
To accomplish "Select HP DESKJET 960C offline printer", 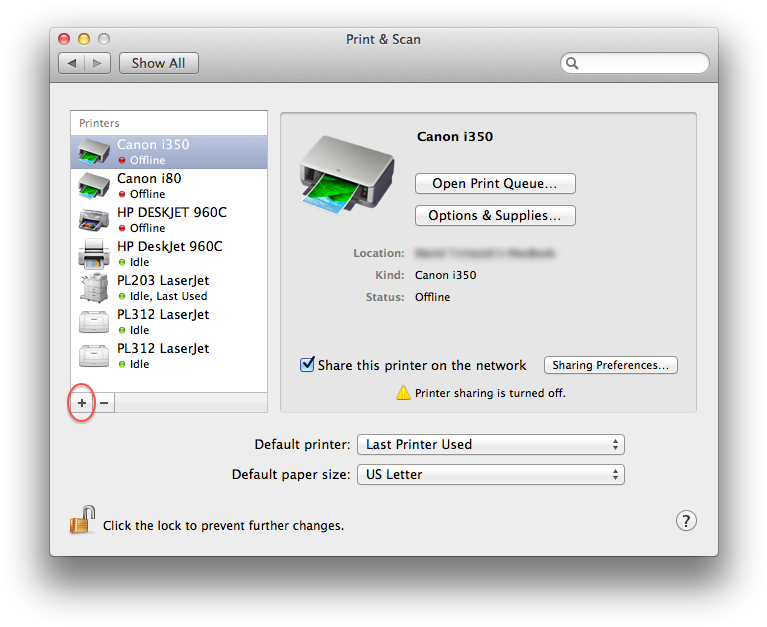I will click(170, 219).
